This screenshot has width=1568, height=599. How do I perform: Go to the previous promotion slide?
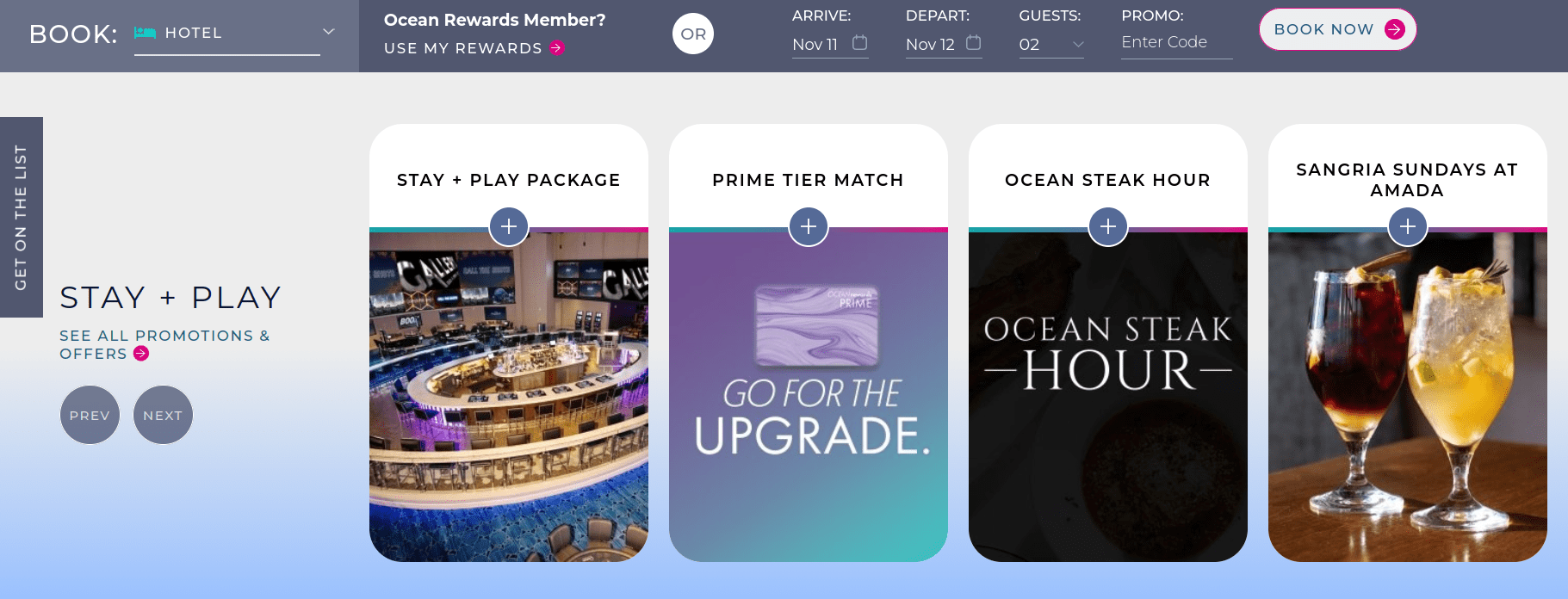click(90, 416)
